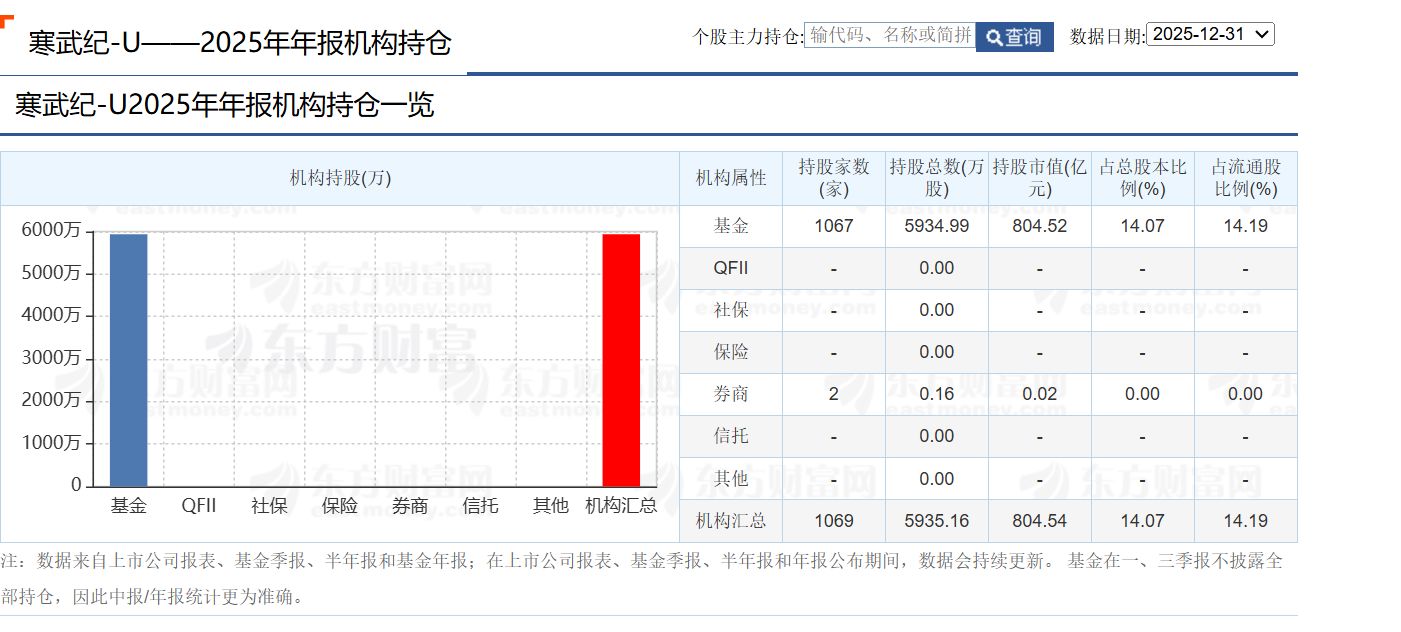Click the red 机构汇总 bar in chart
The image size is (1401, 632).
[621, 360]
